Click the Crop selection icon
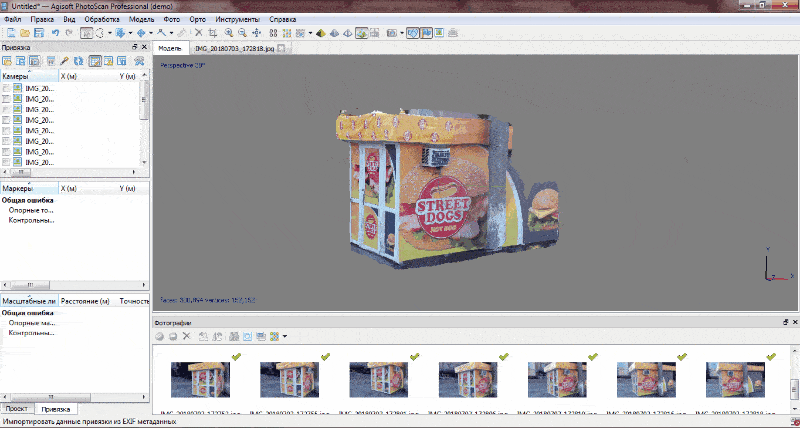The image size is (800, 428). pyautogui.click(x=213, y=33)
